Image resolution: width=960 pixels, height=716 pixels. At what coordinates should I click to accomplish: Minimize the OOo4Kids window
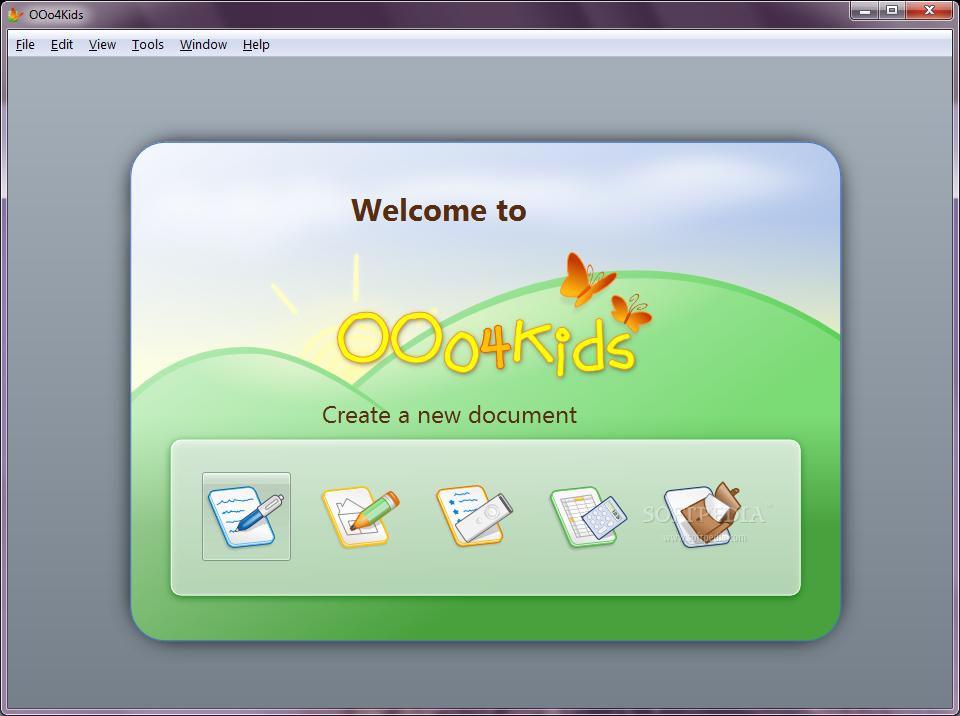[x=865, y=10]
